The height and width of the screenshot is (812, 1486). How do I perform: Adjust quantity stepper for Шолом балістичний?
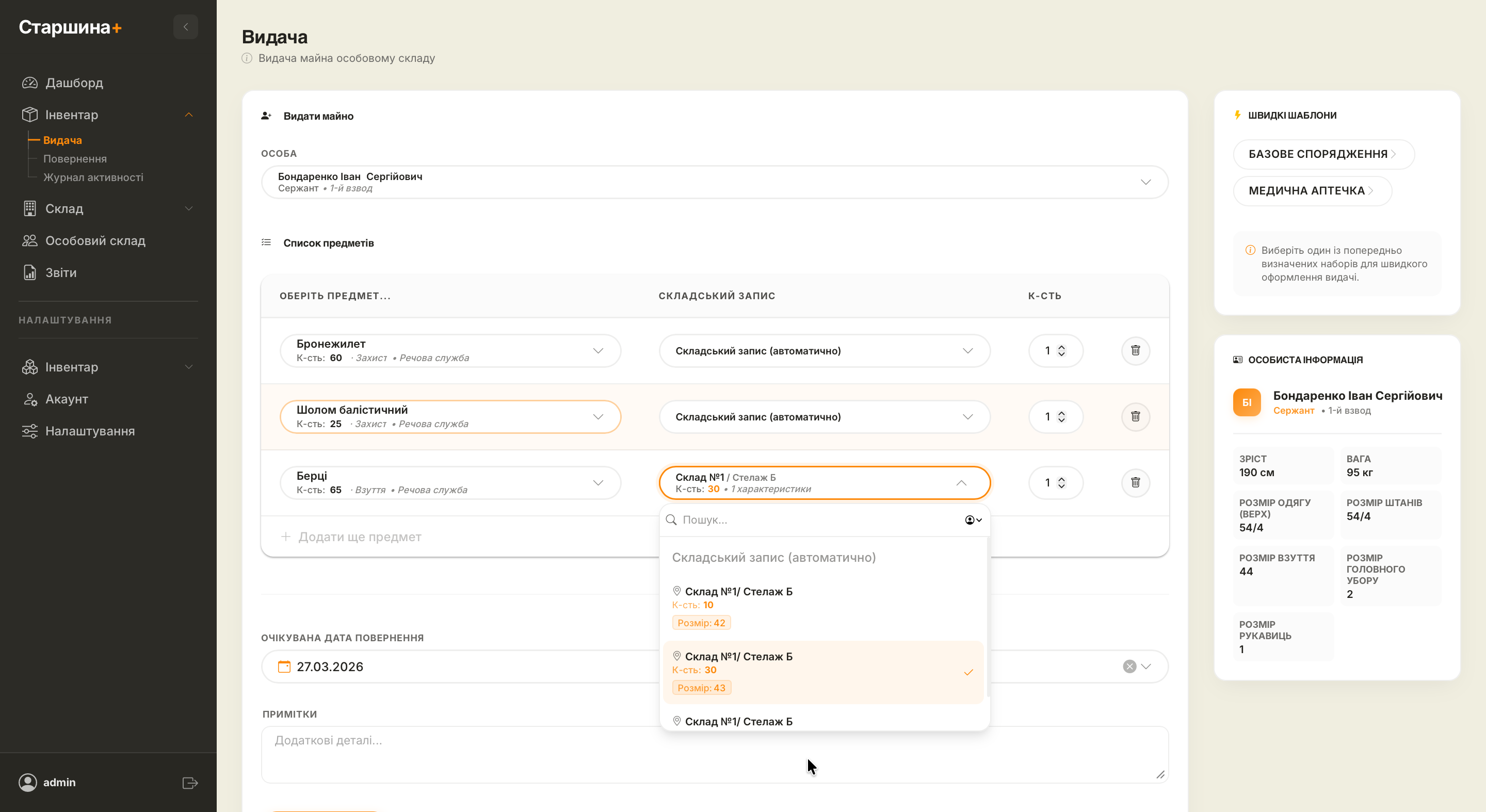(1061, 416)
